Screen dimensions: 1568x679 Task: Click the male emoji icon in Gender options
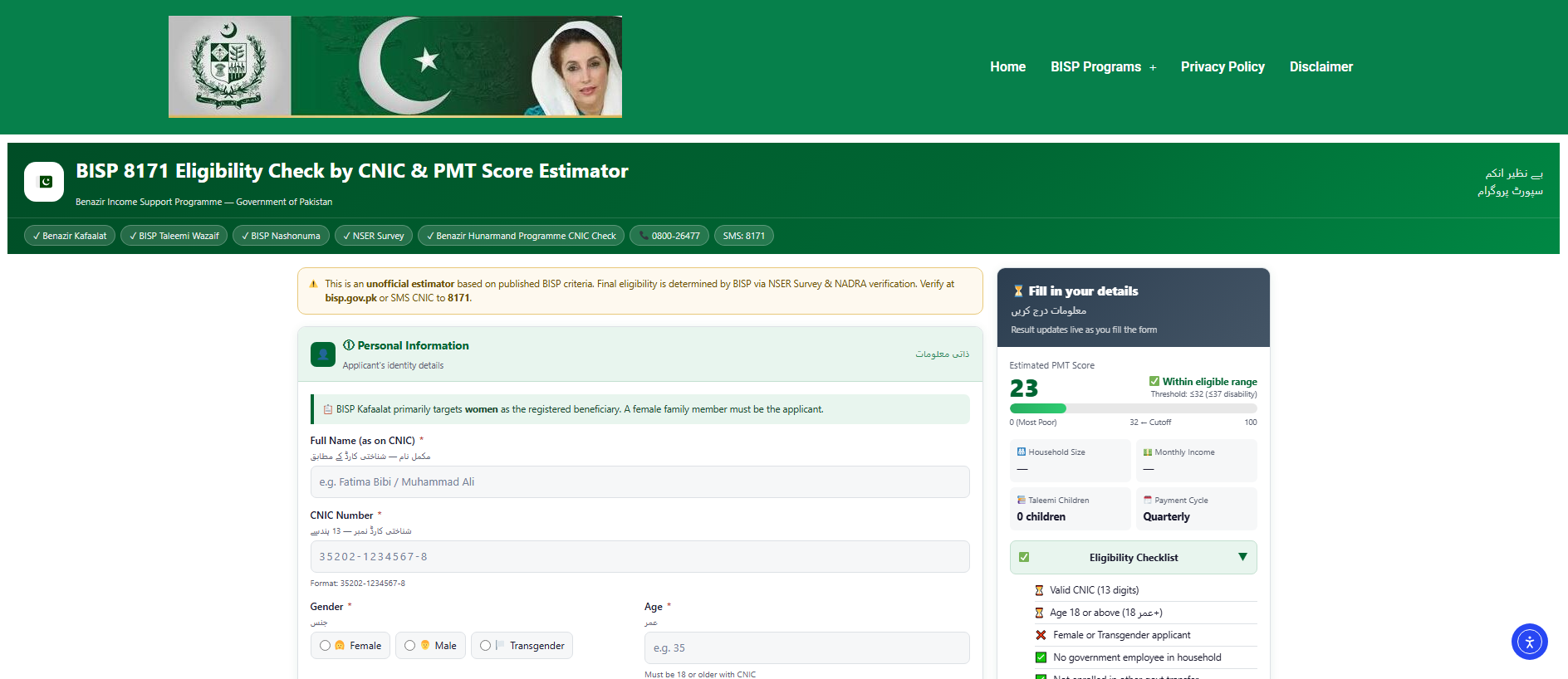pos(425,646)
